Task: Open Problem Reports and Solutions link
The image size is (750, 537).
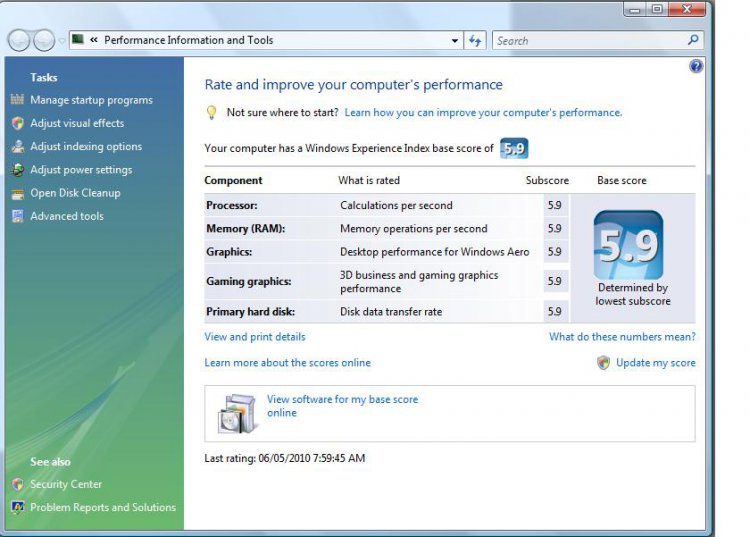Action: pyautogui.click(x=103, y=507)
